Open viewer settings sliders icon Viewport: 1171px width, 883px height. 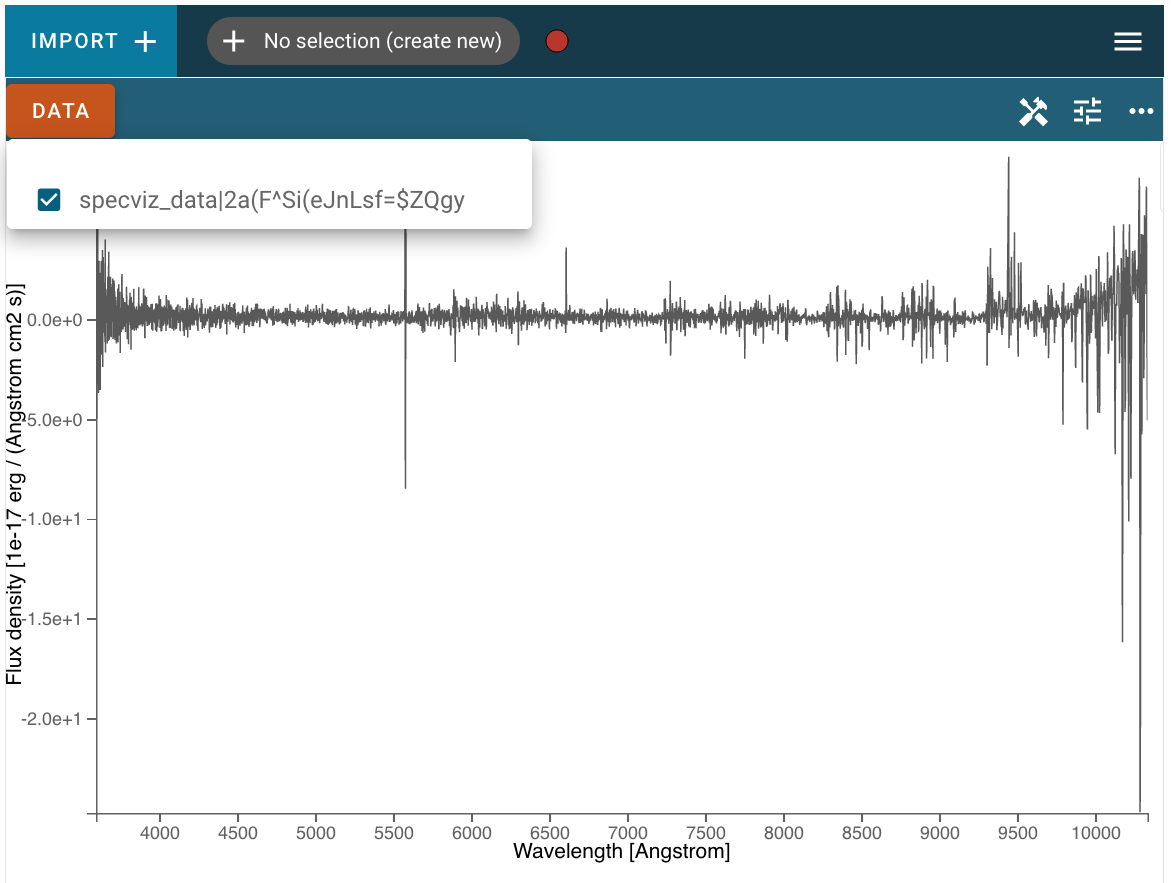tap(1087, 112)
